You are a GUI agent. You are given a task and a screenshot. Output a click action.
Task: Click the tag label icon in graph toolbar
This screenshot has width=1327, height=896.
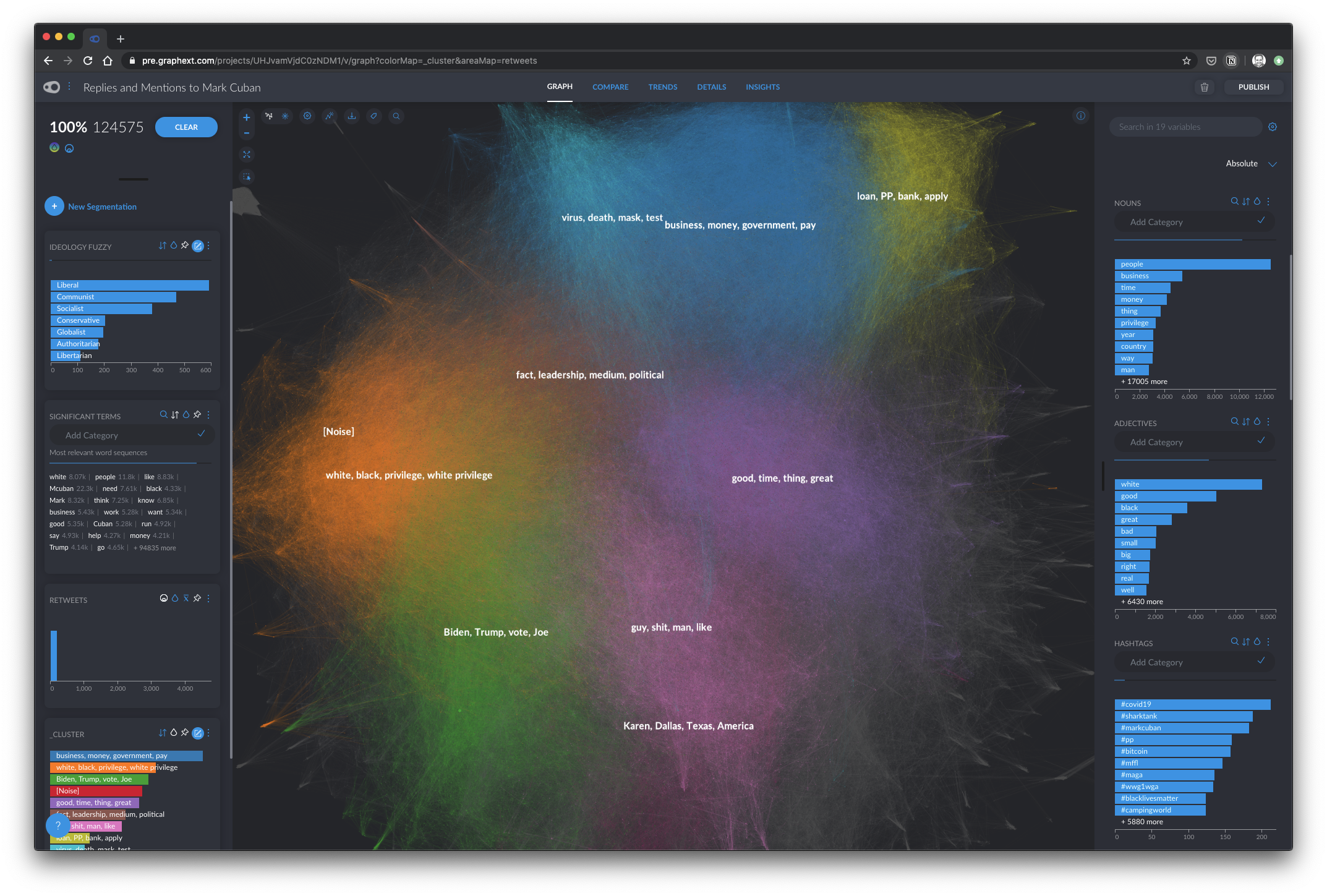(373, 116)
